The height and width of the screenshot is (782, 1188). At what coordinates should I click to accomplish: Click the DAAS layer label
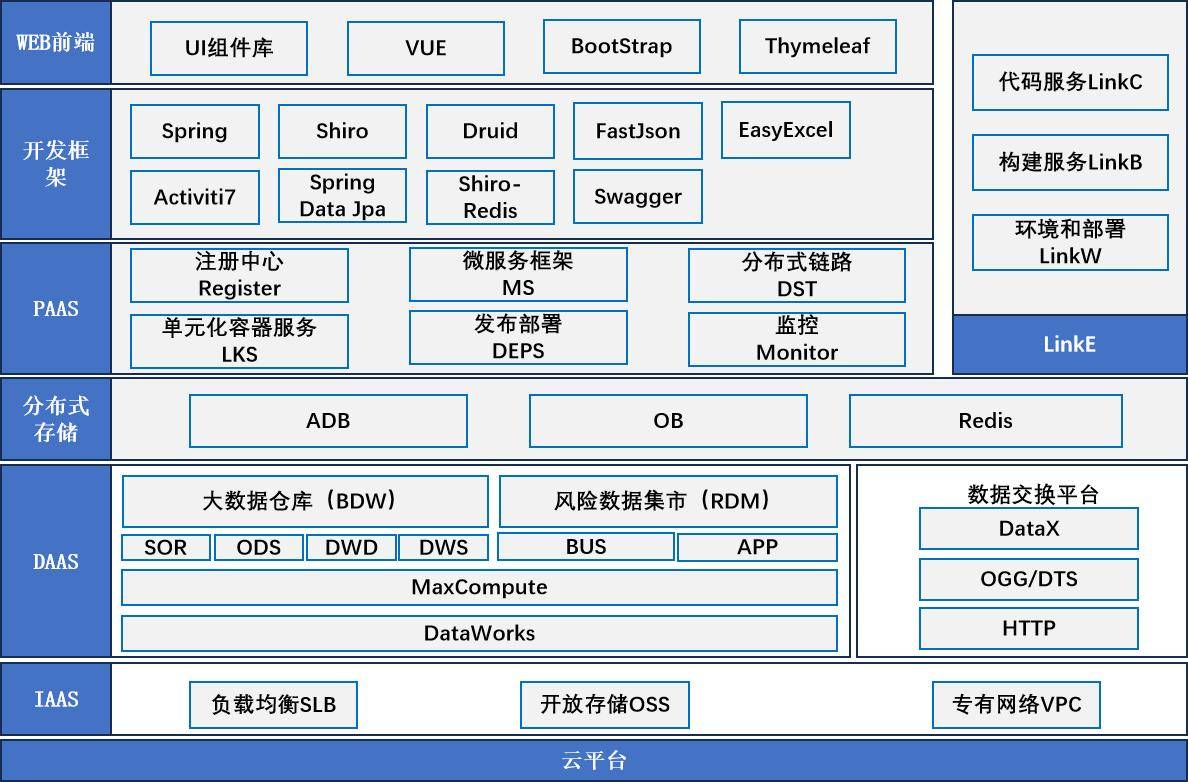pyautogui.click(x=56, y=561)
